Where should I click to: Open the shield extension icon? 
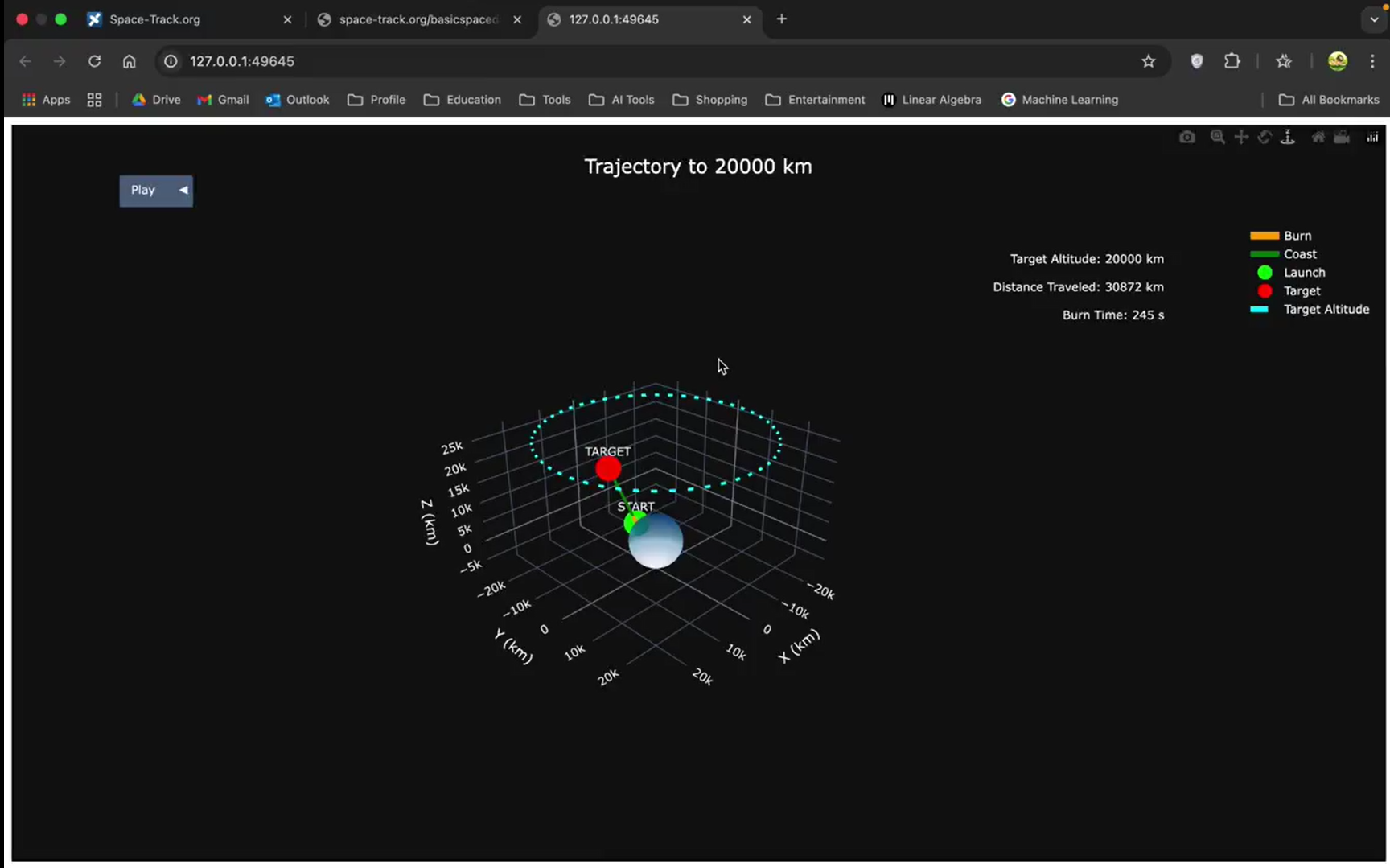click(x=1197, y=61)
